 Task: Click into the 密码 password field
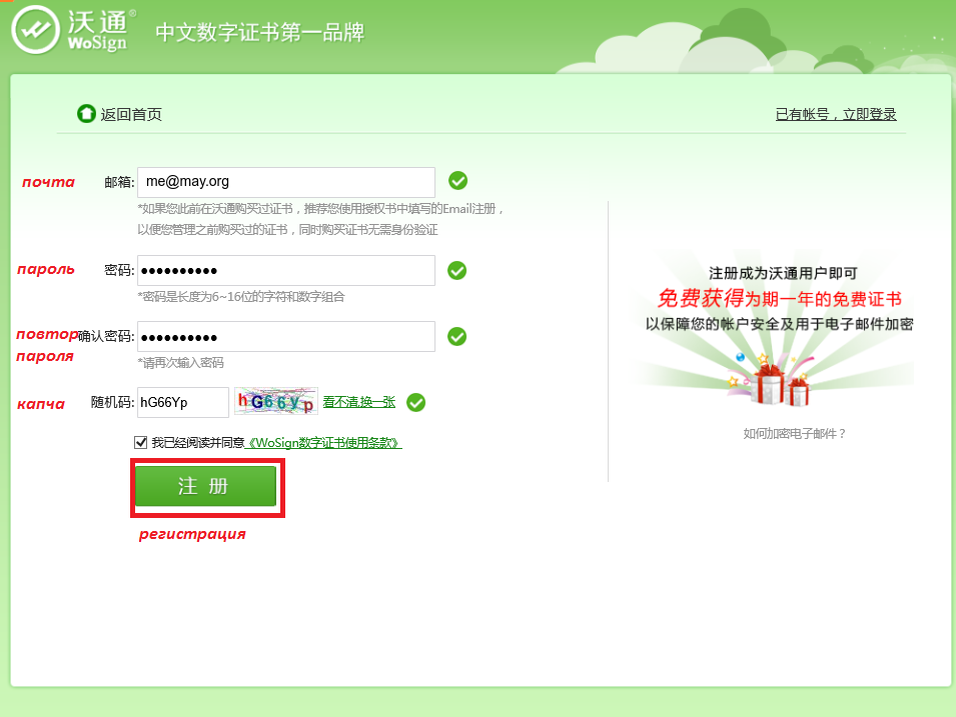point(286,270)
